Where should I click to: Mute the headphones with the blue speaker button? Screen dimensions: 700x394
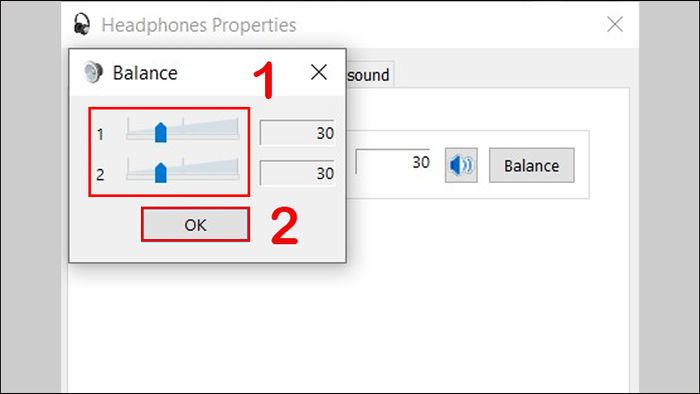click(x=461, y=165)
